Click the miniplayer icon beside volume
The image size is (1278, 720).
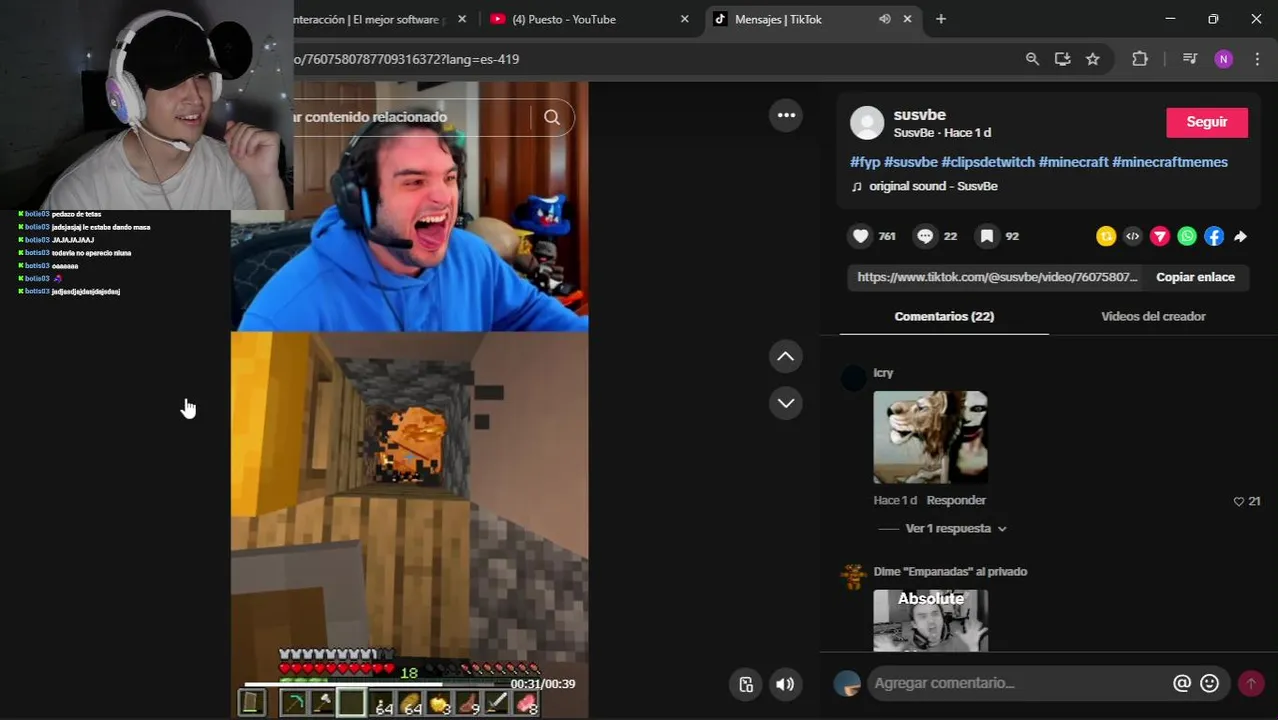(x=746, y=684)
